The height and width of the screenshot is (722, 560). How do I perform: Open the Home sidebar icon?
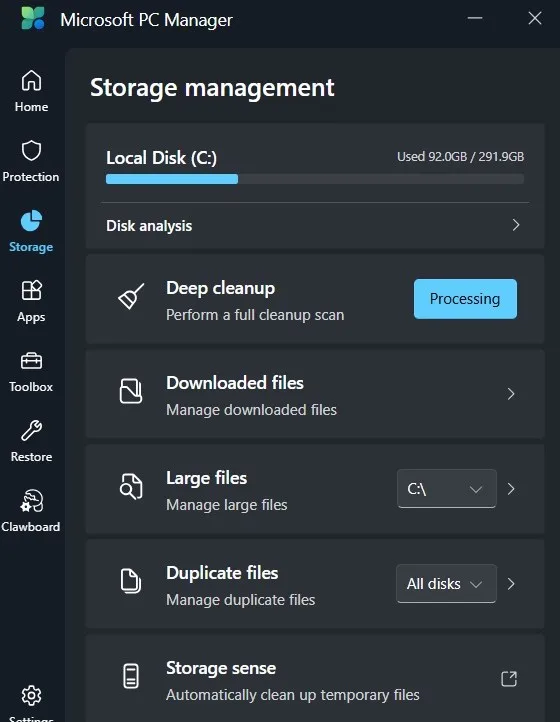click(x=31, y=81)
